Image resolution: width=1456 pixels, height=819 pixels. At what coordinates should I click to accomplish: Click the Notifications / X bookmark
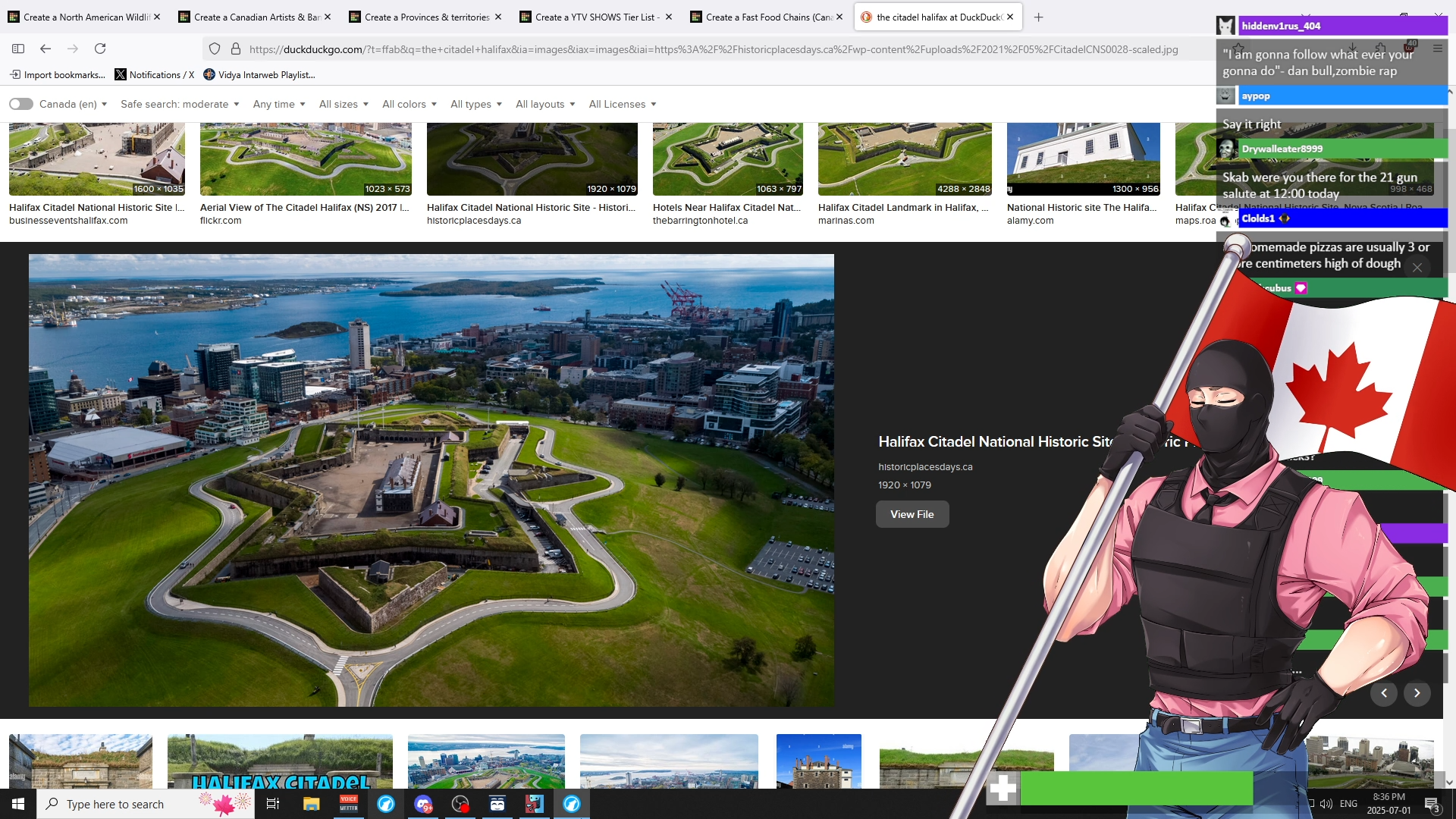click(x=155, y=74)
